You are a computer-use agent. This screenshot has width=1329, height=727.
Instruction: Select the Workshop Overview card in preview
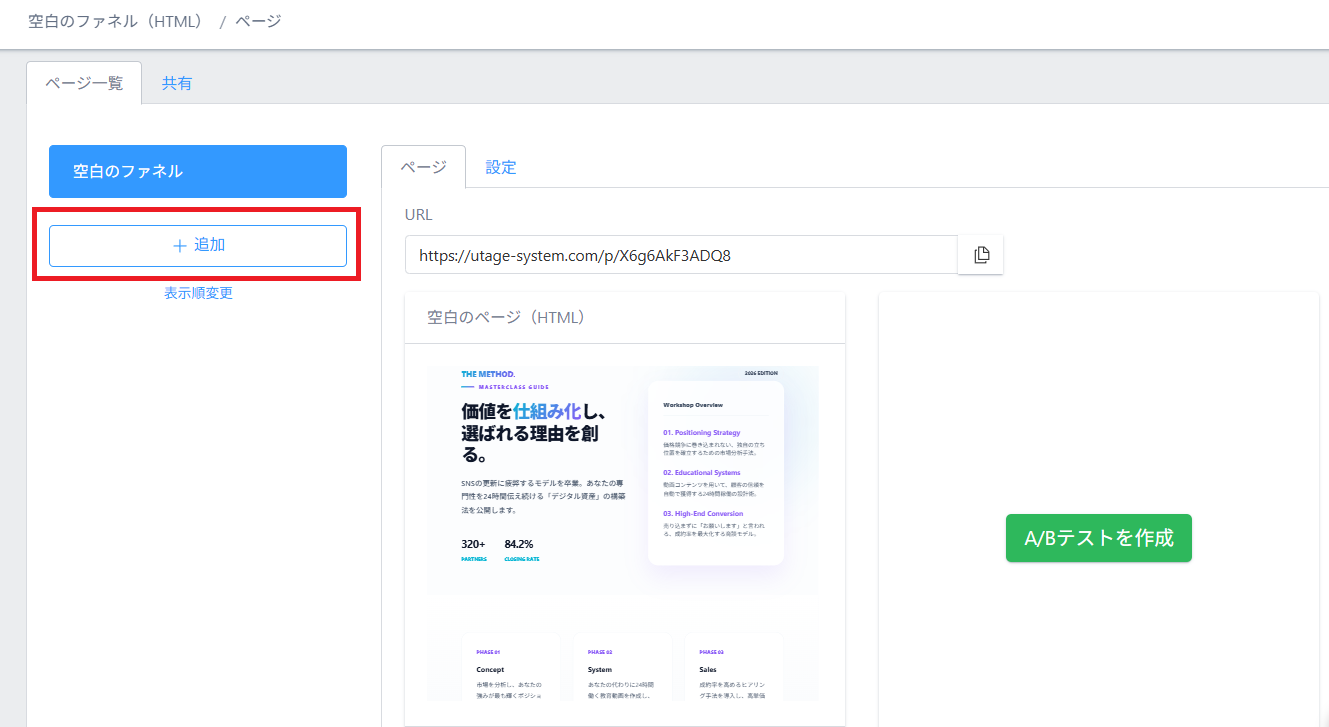point(715,472)
